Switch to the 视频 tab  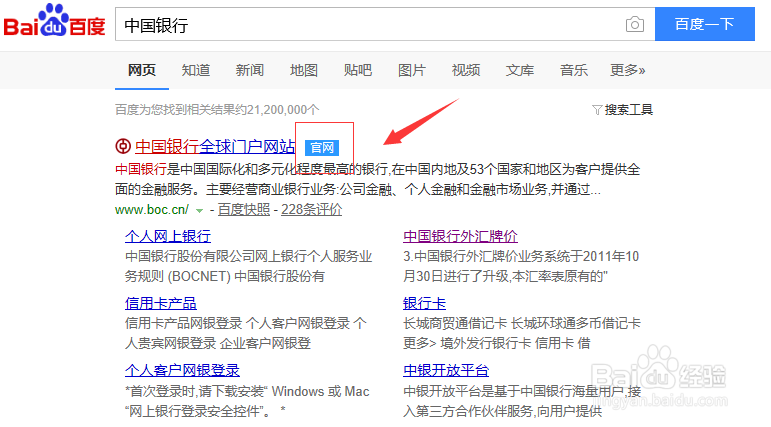click(x=466, y=70)
